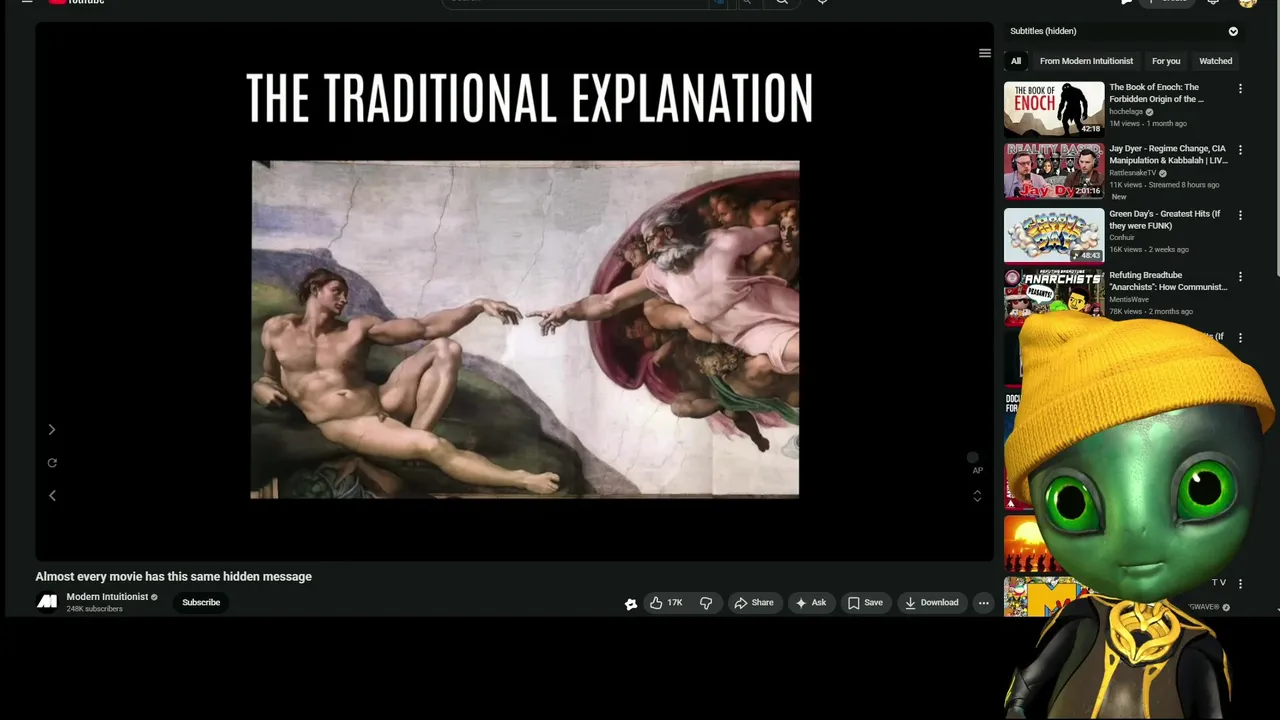
Task: Download the video
Action: (932, 602)
